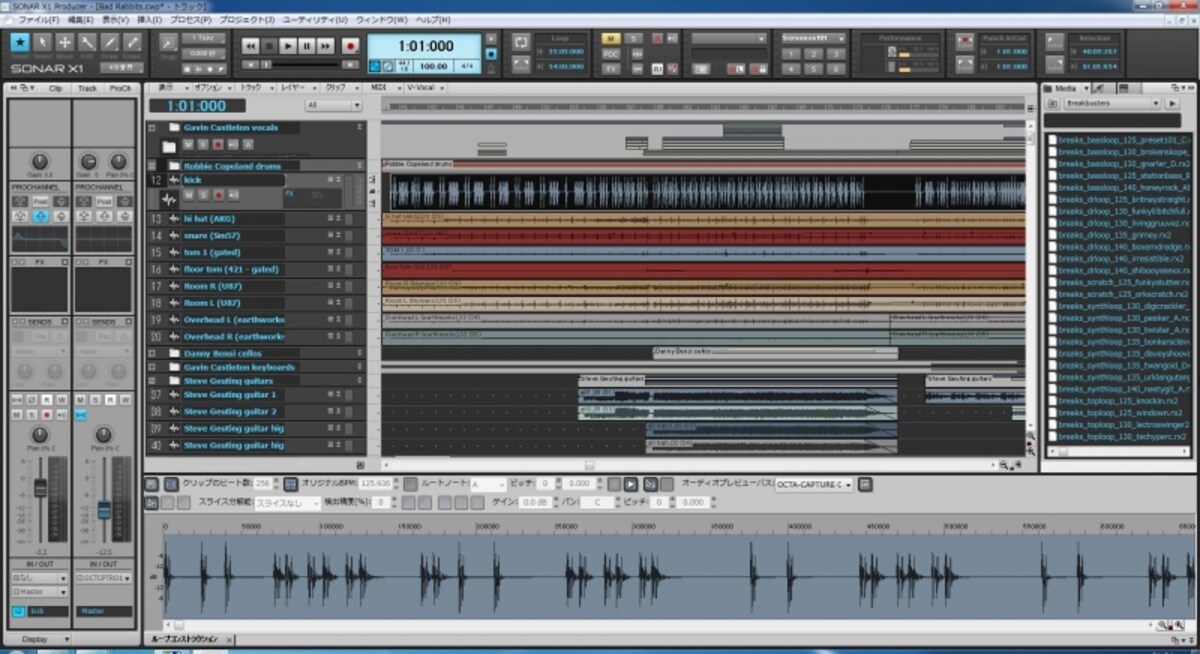Click the yellow M mute-all button
The height and width of the screenshot is (654, 1200).
(x=611, y=38)
